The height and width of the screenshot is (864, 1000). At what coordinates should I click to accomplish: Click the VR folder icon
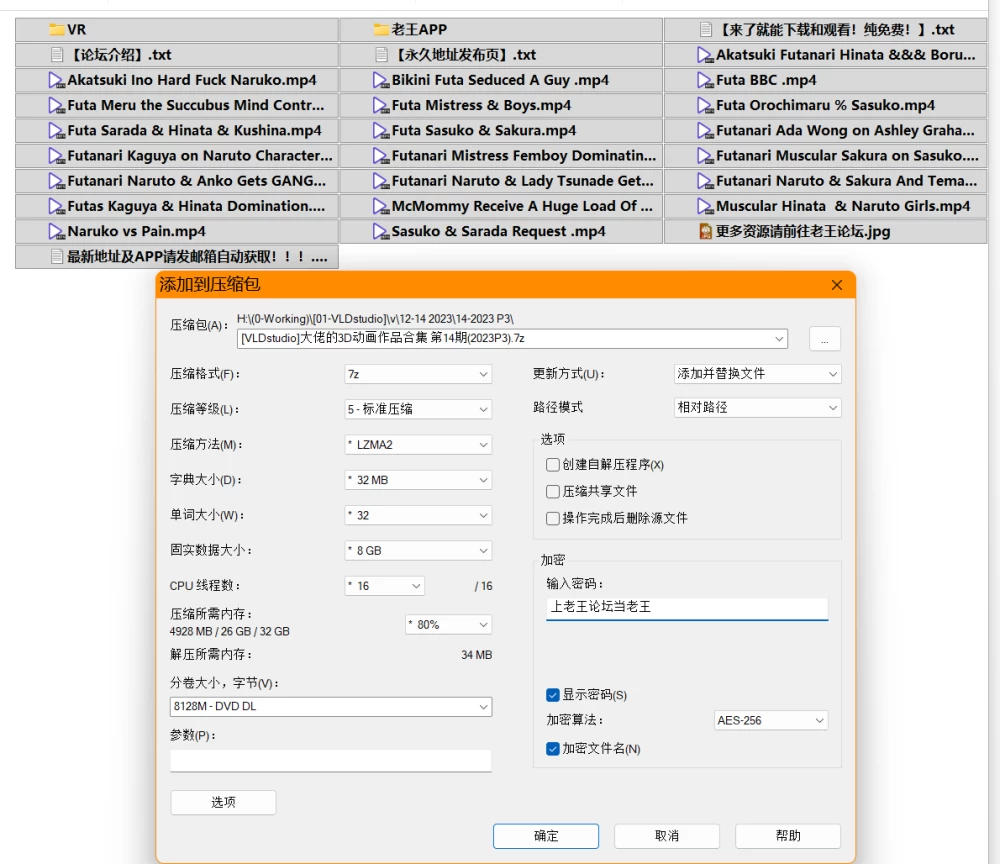(x=57, y=29)
